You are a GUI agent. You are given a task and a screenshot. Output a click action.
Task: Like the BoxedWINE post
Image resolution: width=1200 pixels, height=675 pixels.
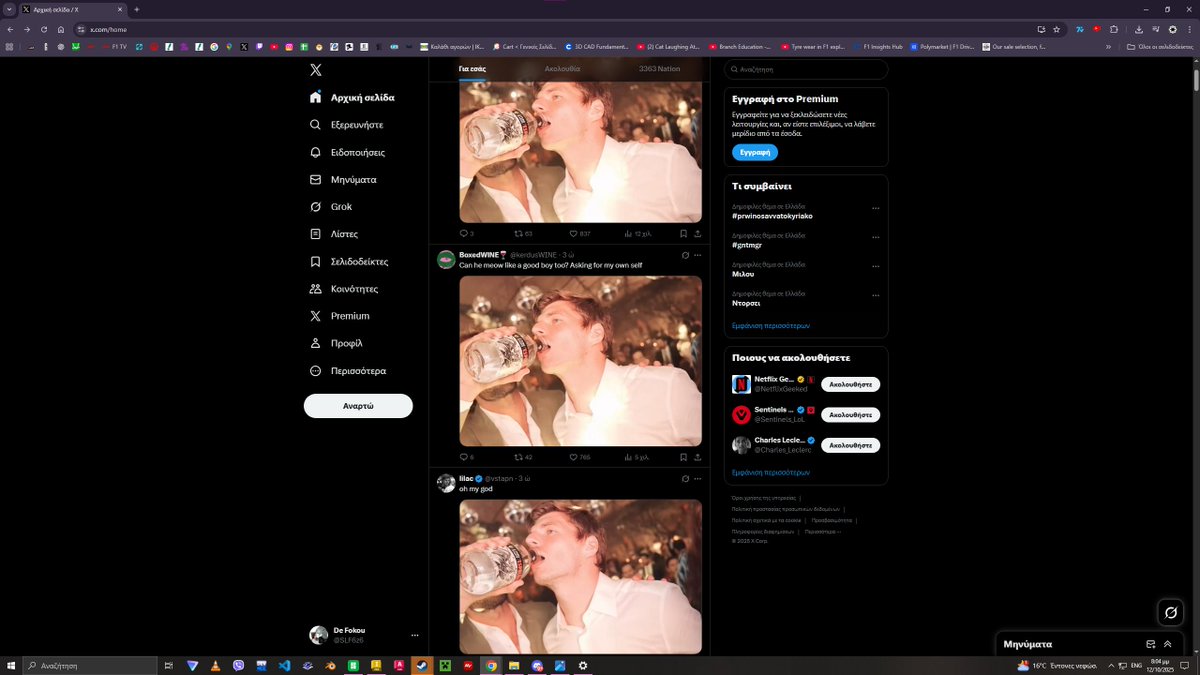[579, 457]
